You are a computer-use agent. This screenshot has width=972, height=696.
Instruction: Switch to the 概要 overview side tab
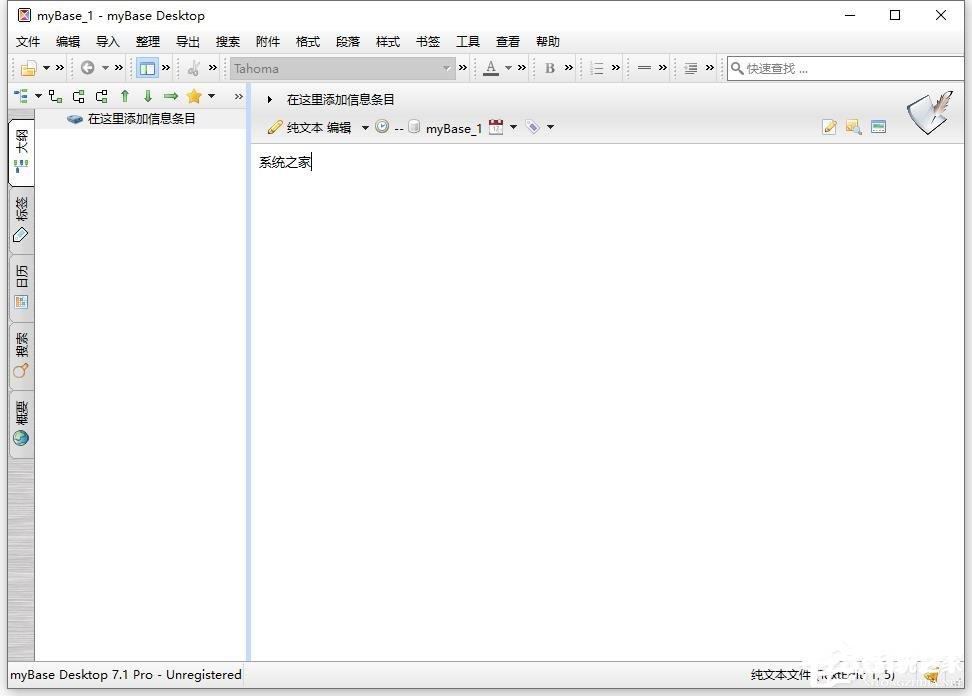(x=22, y=424)
